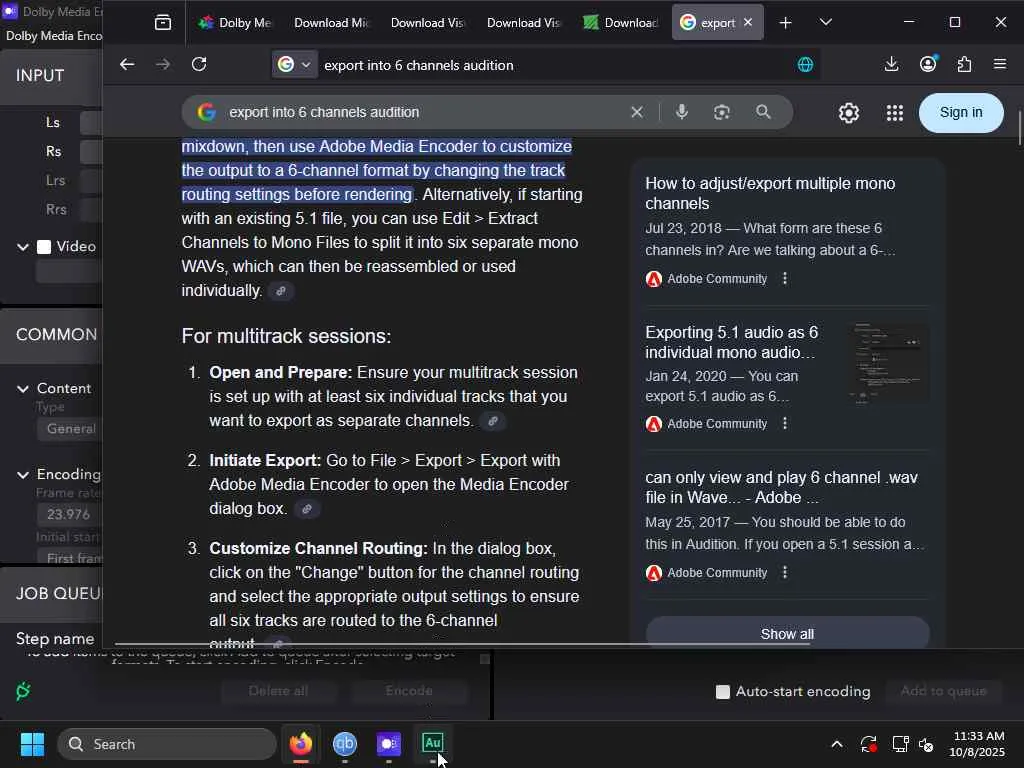Open 'Exporting 5.1 audio as 6 individual mono' link
1024x768 pixels.
(x=731, y=342)
